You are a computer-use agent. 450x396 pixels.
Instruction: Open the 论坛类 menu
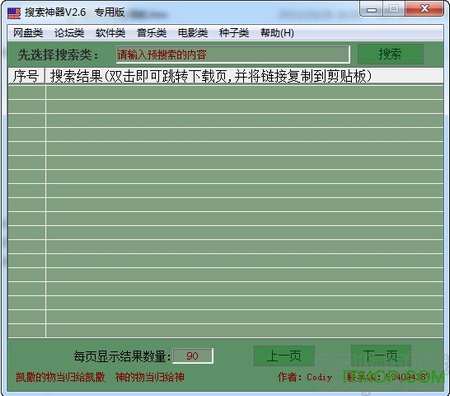click(x=69, y=33)
